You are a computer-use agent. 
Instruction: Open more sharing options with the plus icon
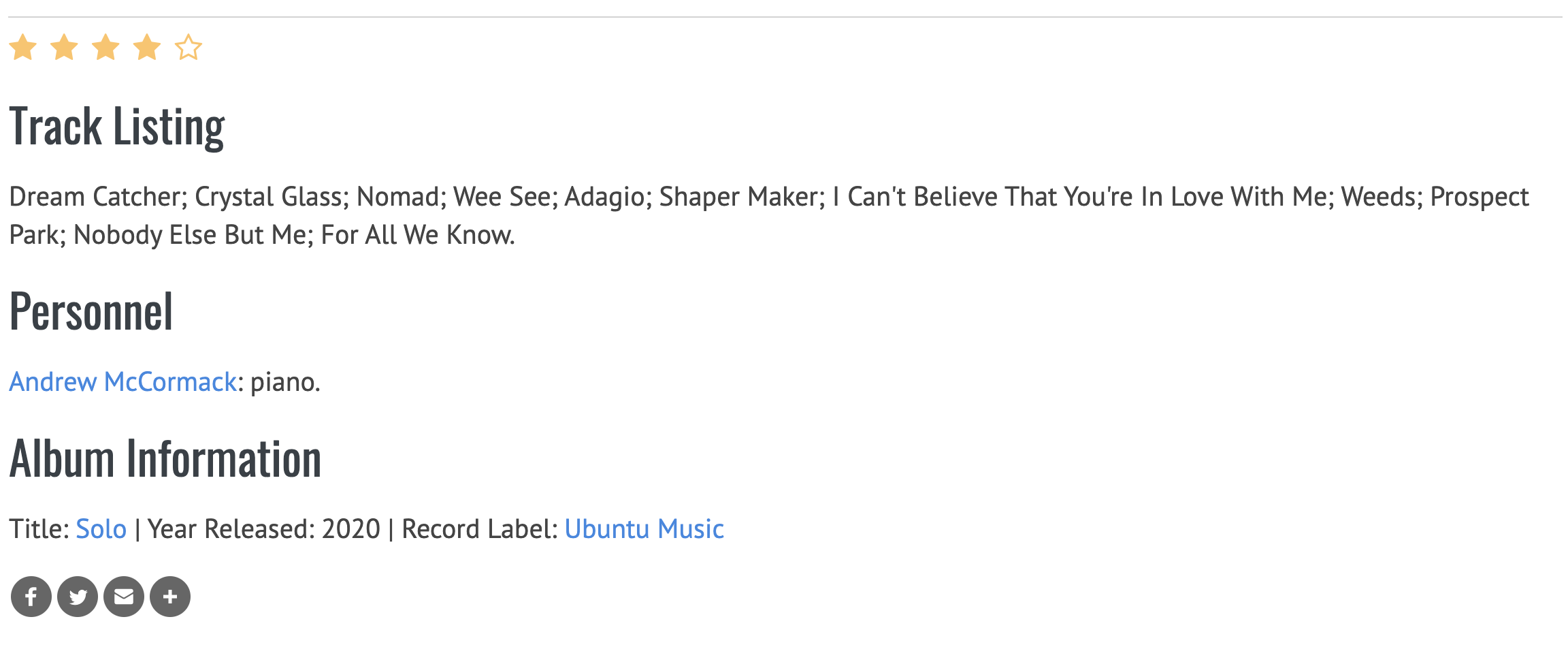click(x=170, y=597)
